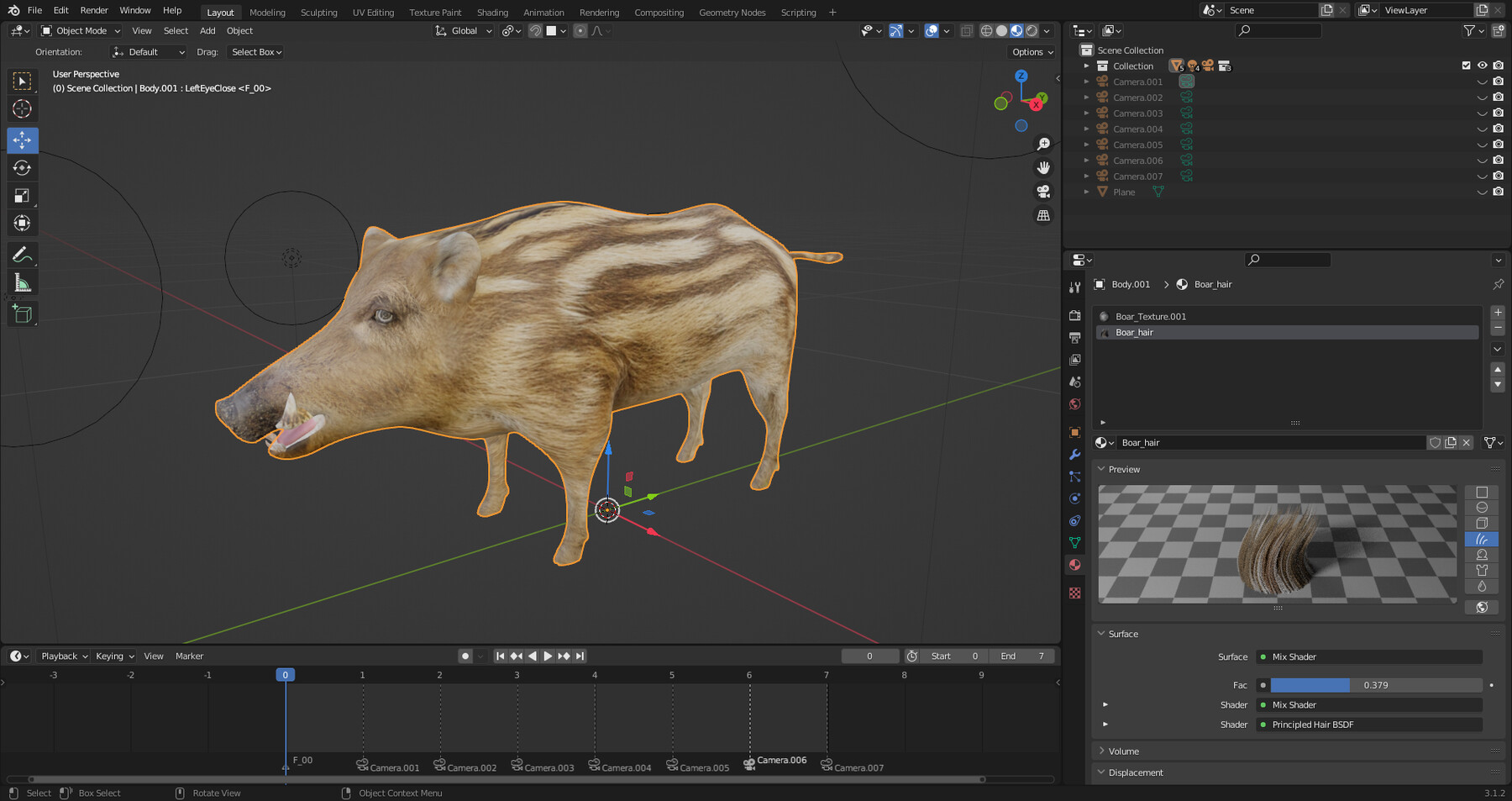Image resolution: width=1512 pixels, height=801 pixels.
Task: Enable the checkbox on the Collection
Action: (x=1465, y=65)
